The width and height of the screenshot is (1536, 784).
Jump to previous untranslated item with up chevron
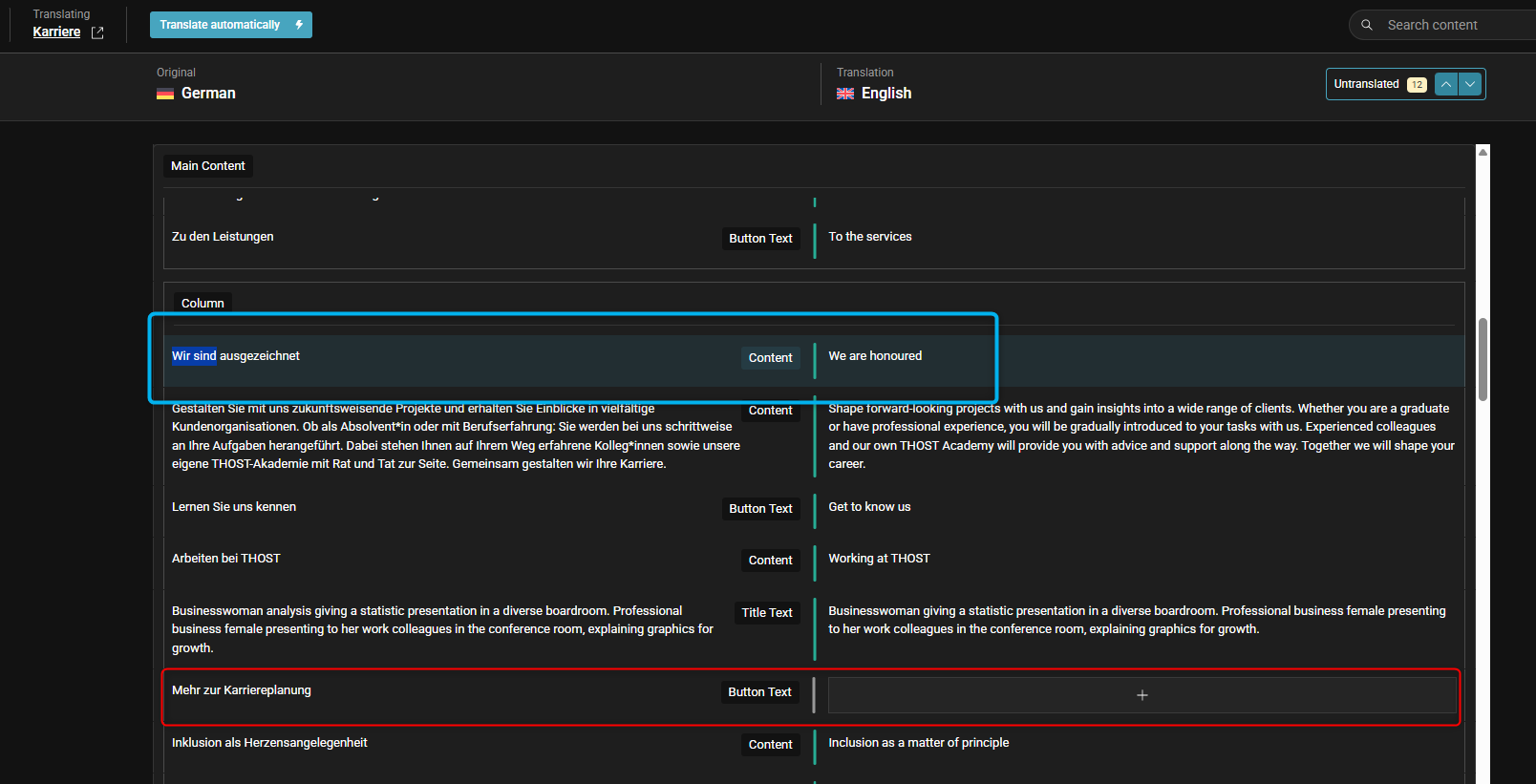[x=1446, y=84]
